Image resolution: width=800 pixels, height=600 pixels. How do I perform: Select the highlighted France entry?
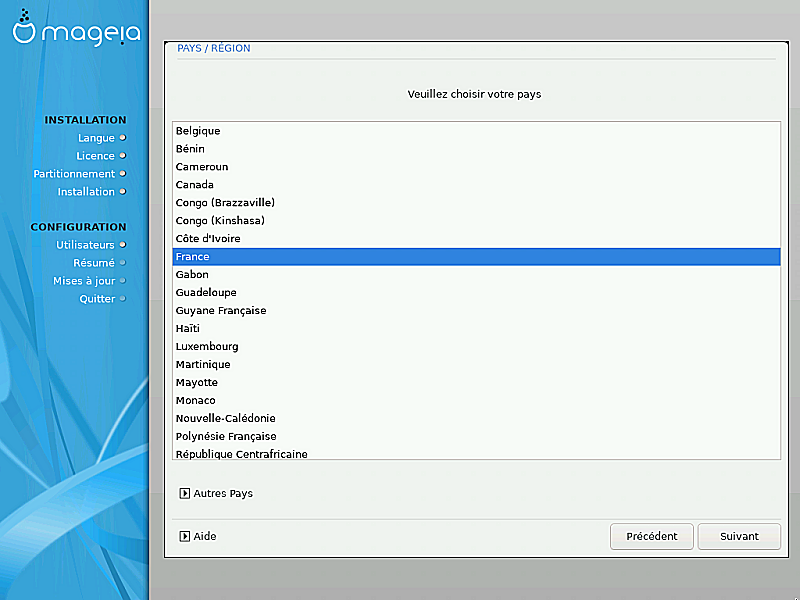tap(193, 257)
